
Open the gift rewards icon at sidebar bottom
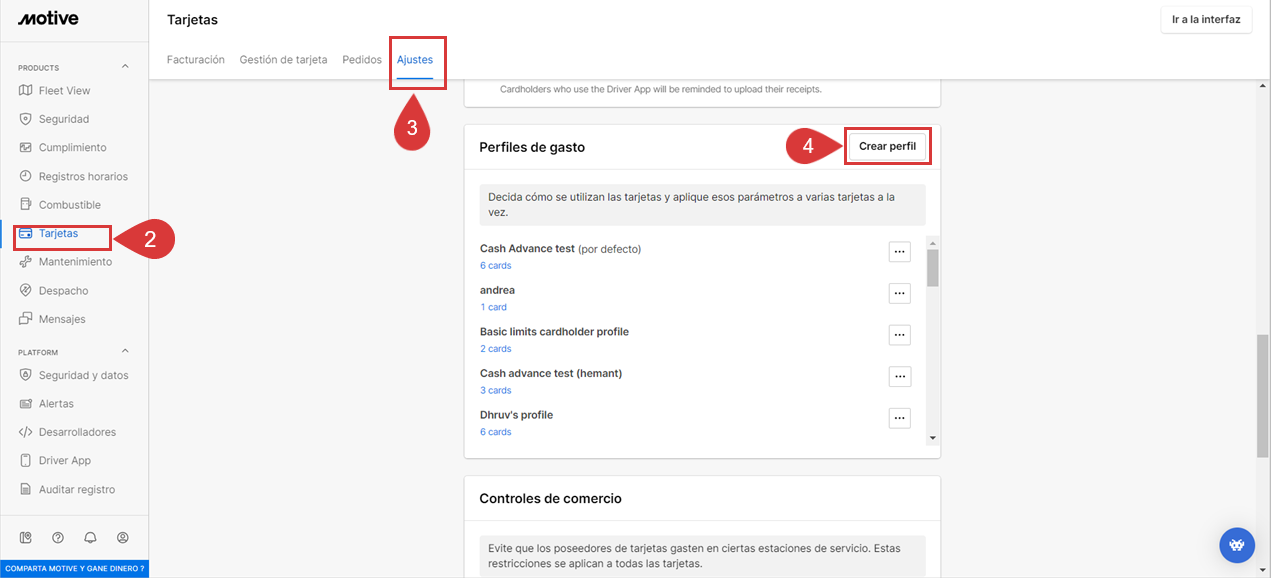coord(25,538)
